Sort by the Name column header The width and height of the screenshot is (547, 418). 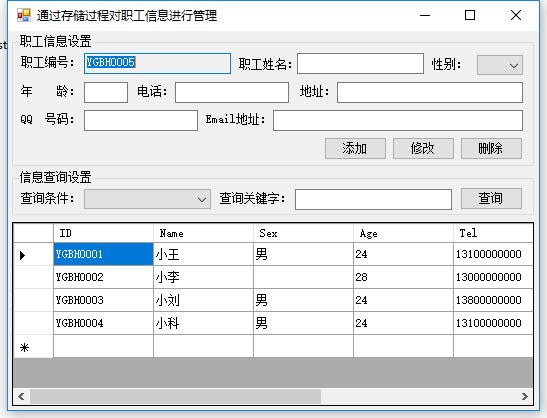click(203, 233)
